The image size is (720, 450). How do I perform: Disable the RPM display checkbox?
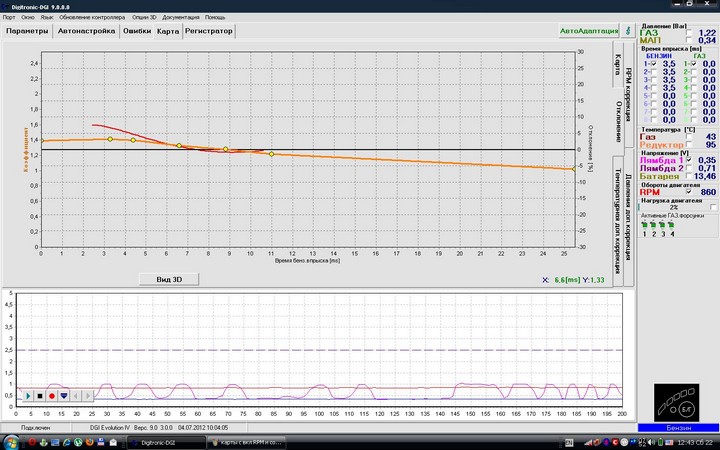pos(687,192)
